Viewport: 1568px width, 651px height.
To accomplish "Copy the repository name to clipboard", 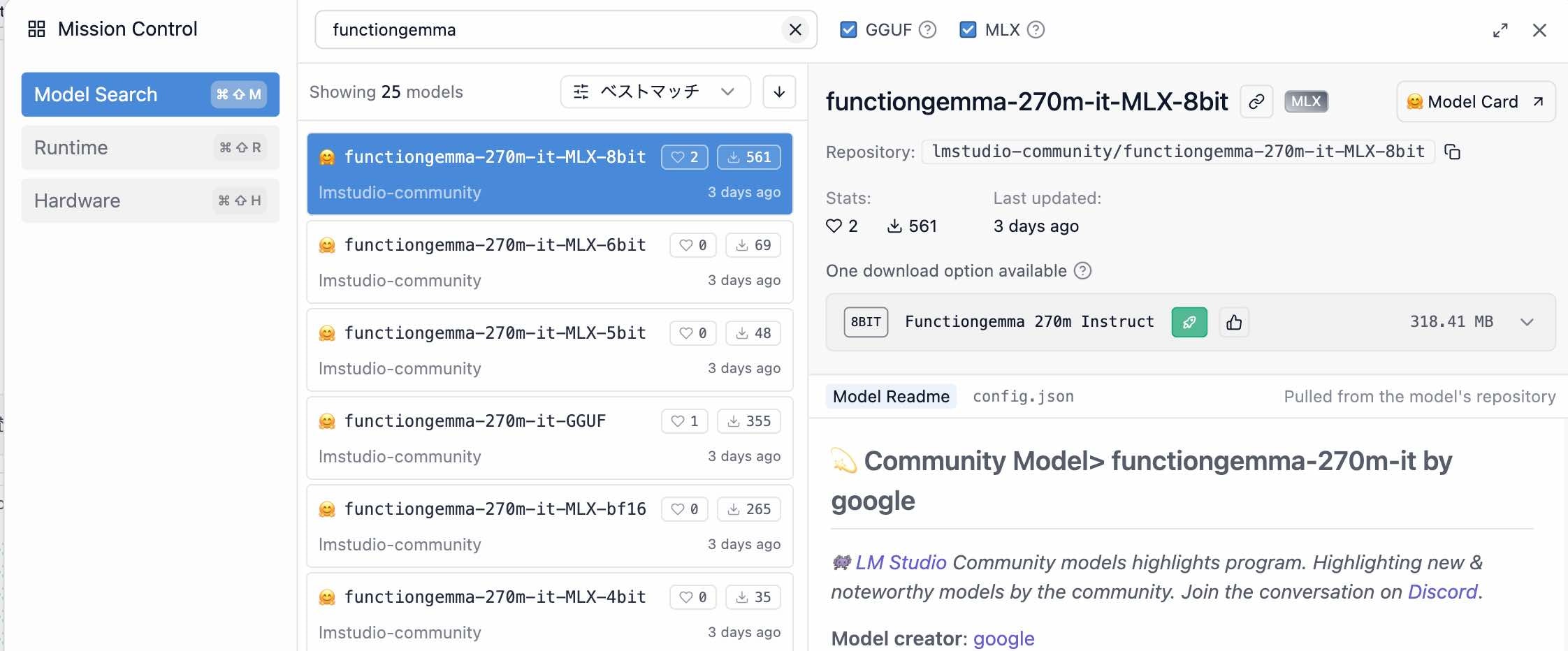I will point(1453,152).
